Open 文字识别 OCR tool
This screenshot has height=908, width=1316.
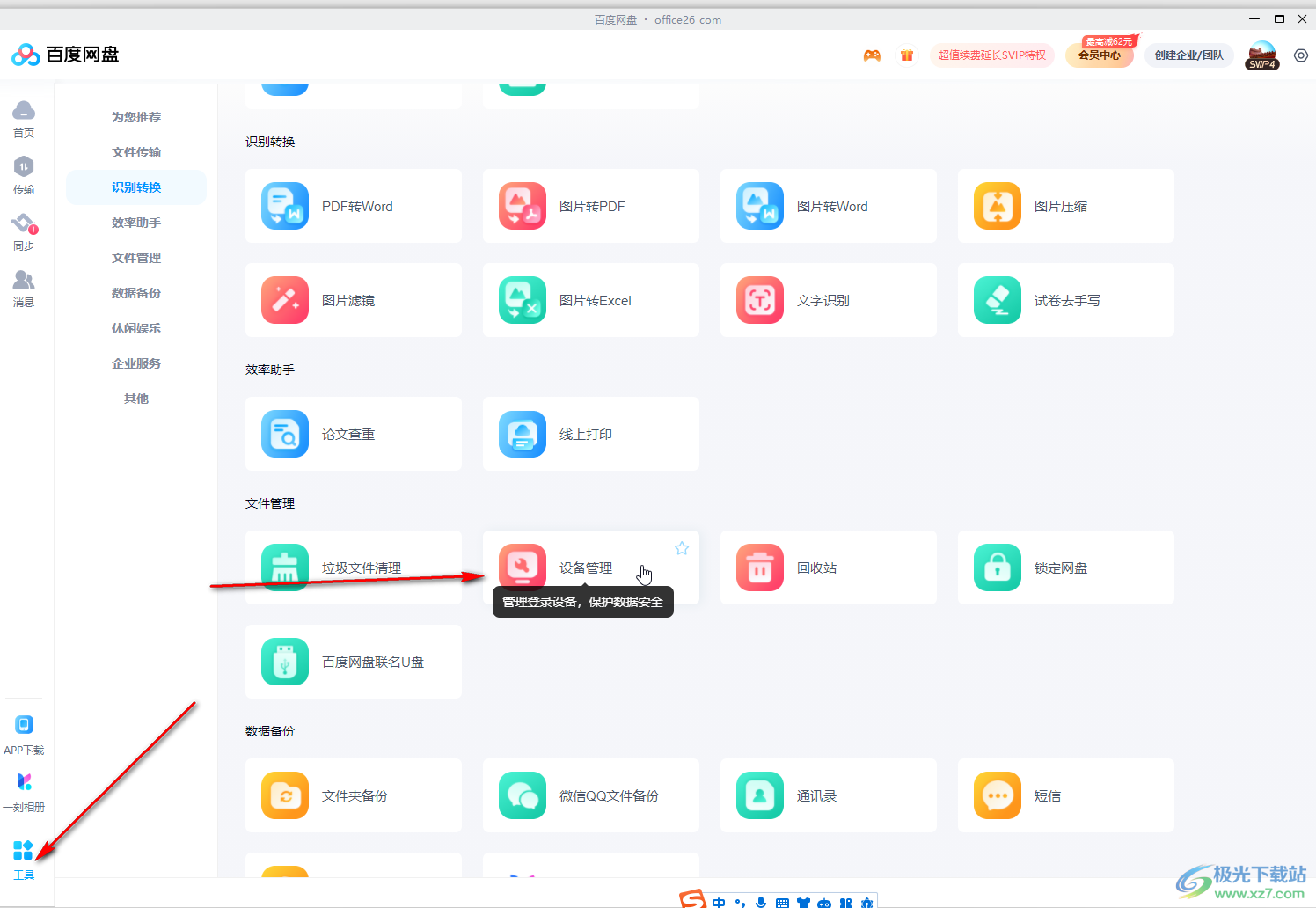click(x=828, y=300)
